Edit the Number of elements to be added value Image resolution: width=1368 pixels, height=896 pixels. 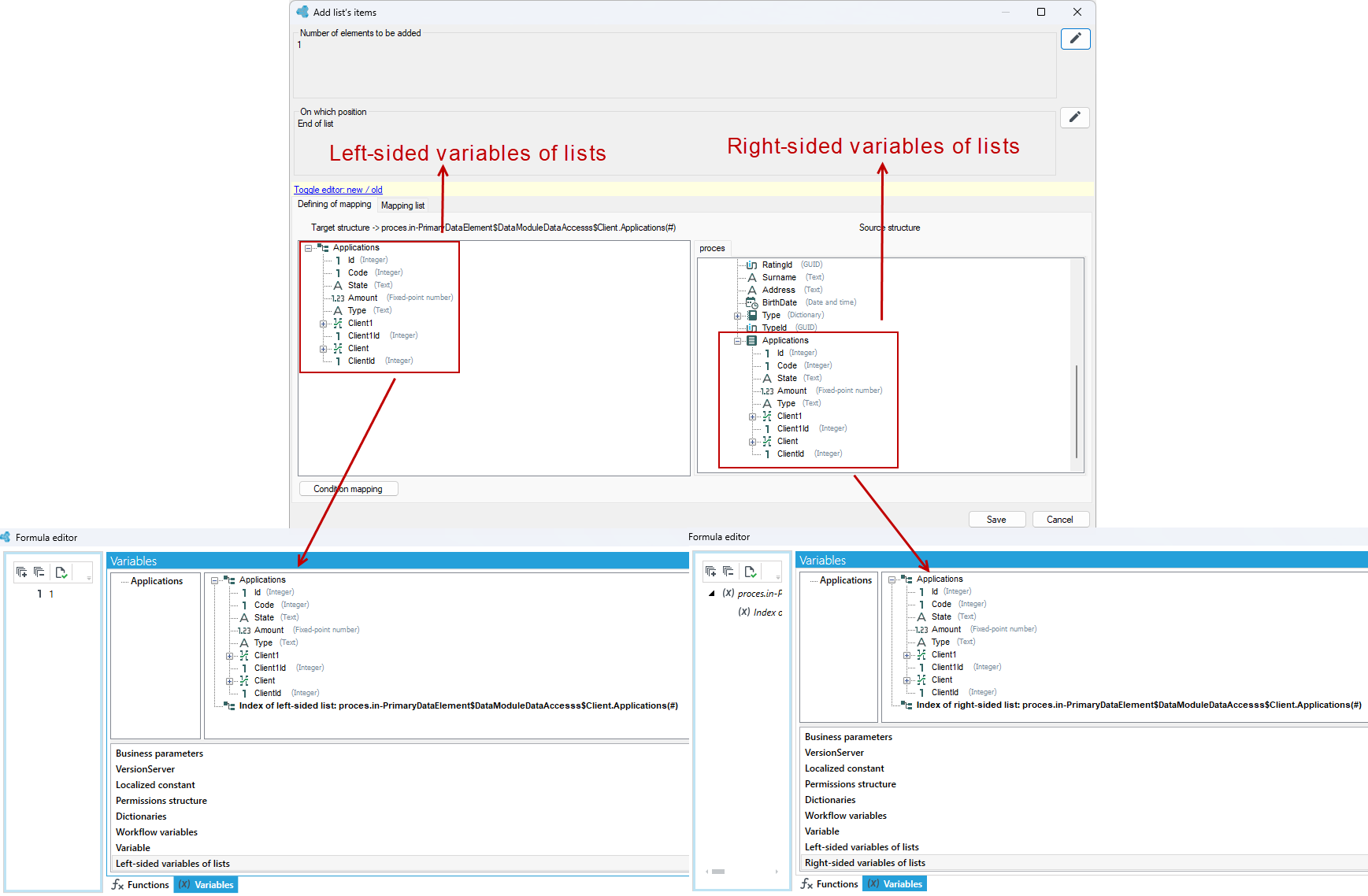click(1075, 39)
